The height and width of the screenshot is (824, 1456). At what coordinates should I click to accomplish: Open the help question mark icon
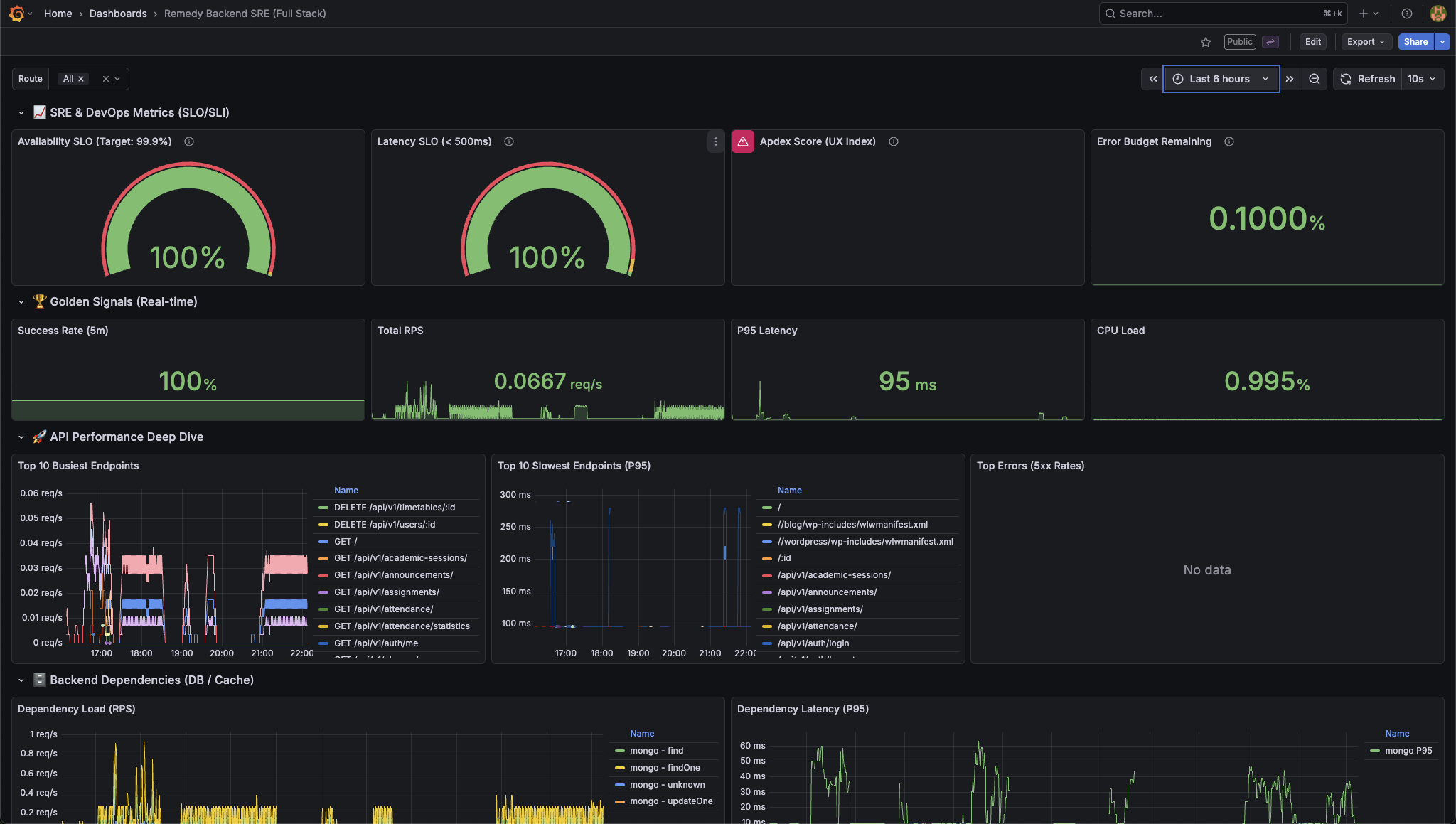click(x=1406, y=13)
